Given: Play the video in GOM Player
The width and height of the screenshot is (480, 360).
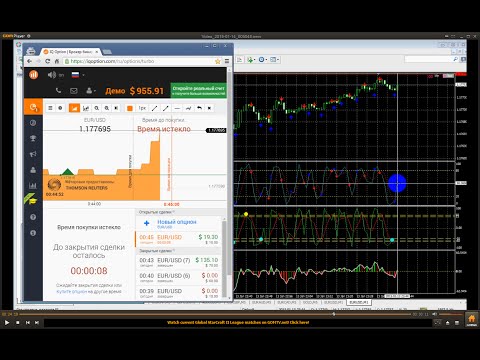Looking at the screenshot, I should click(x=7, y=322).
